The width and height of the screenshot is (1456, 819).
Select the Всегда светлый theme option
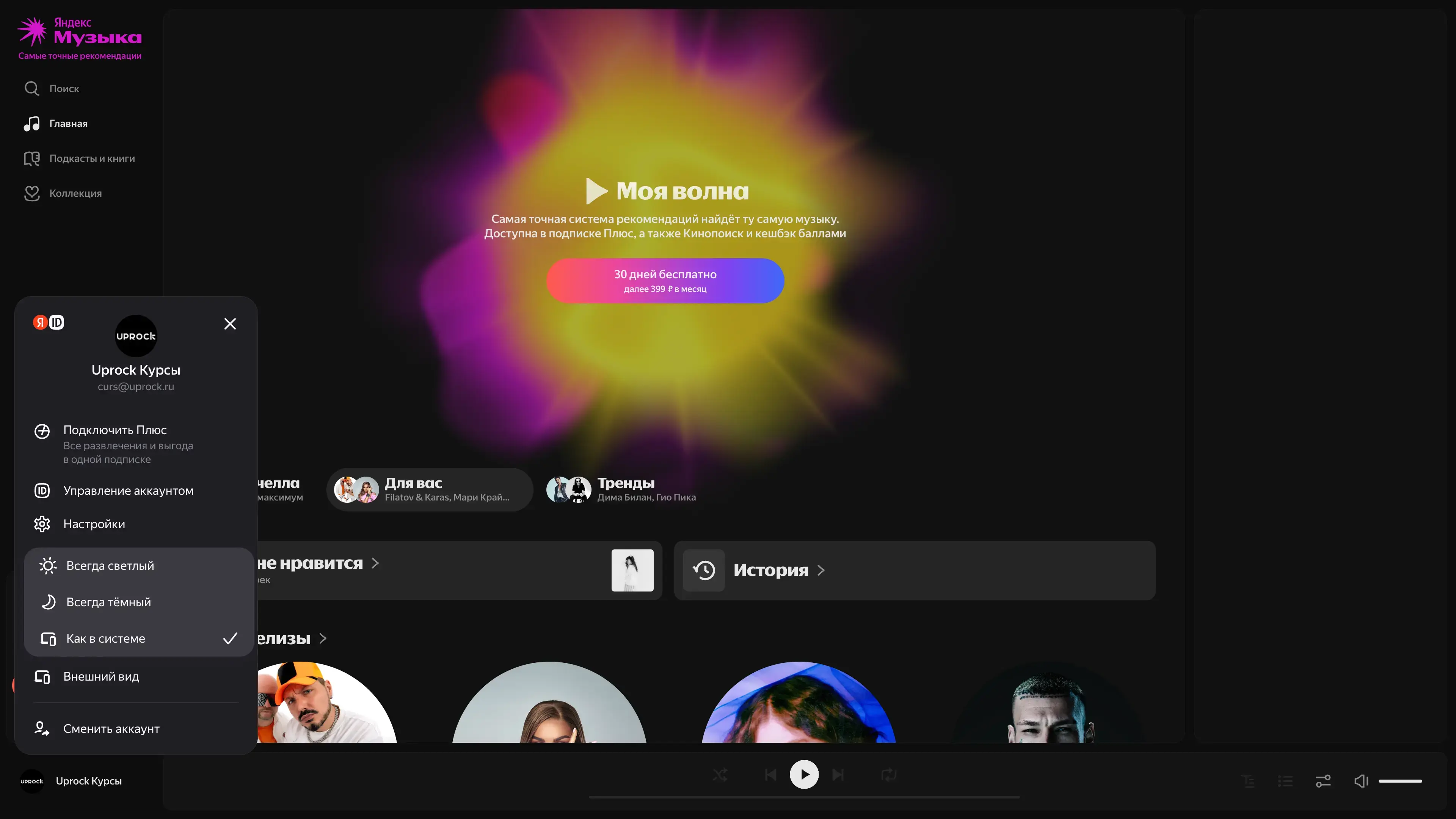point(110,566)
